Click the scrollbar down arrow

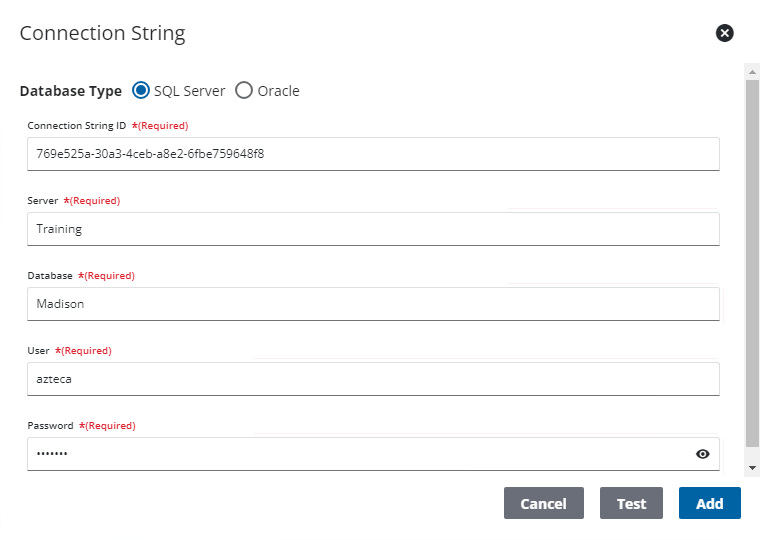(x=752, y=468)
